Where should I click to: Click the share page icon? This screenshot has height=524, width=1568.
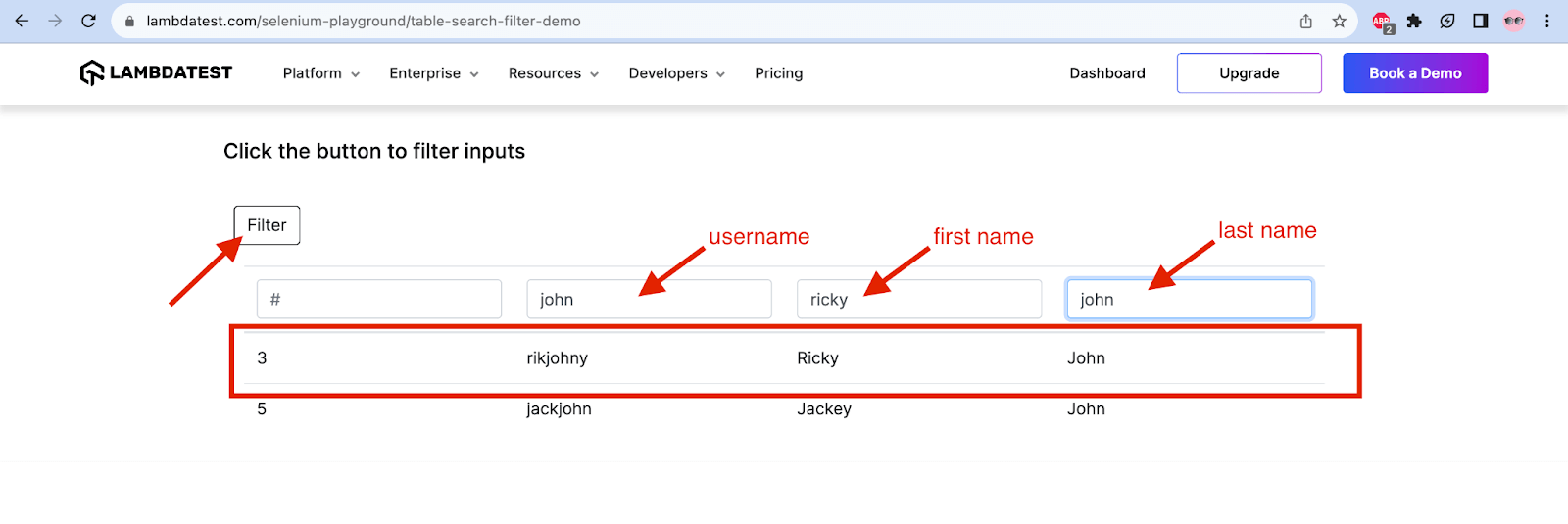1306,21
